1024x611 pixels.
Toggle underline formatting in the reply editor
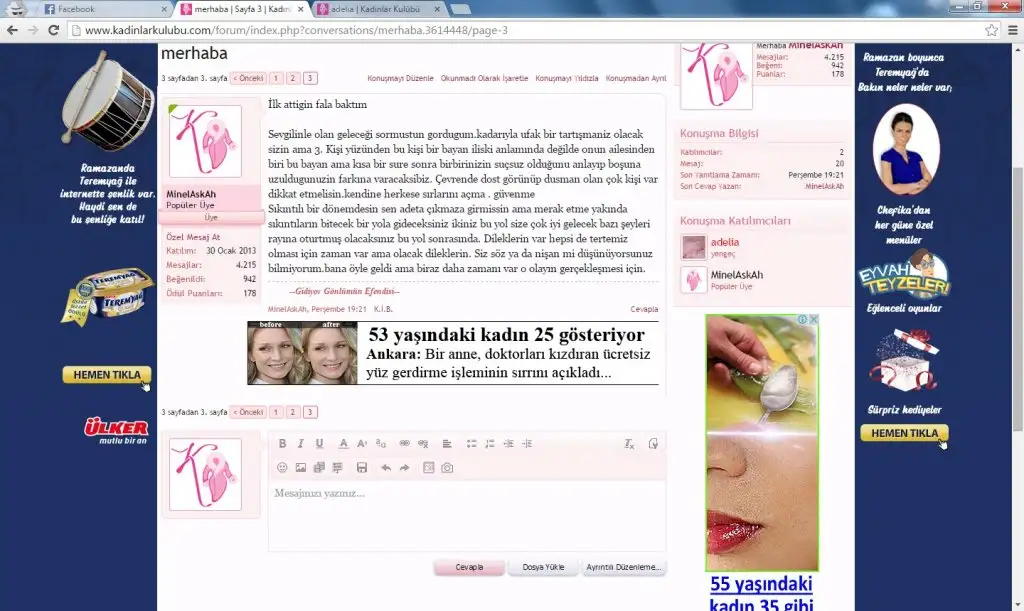click(x=320, y=444)
